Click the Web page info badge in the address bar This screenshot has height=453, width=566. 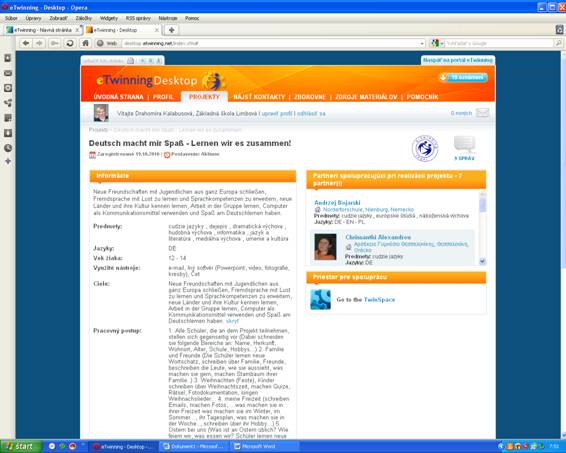point(108,43)
